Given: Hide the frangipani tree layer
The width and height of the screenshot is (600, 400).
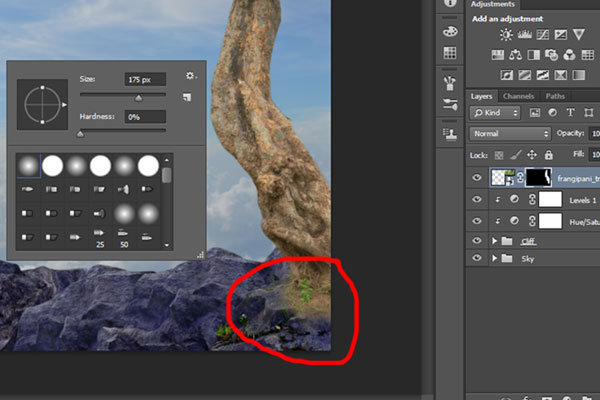Looking at the screenshot, I should click(477, 178).
